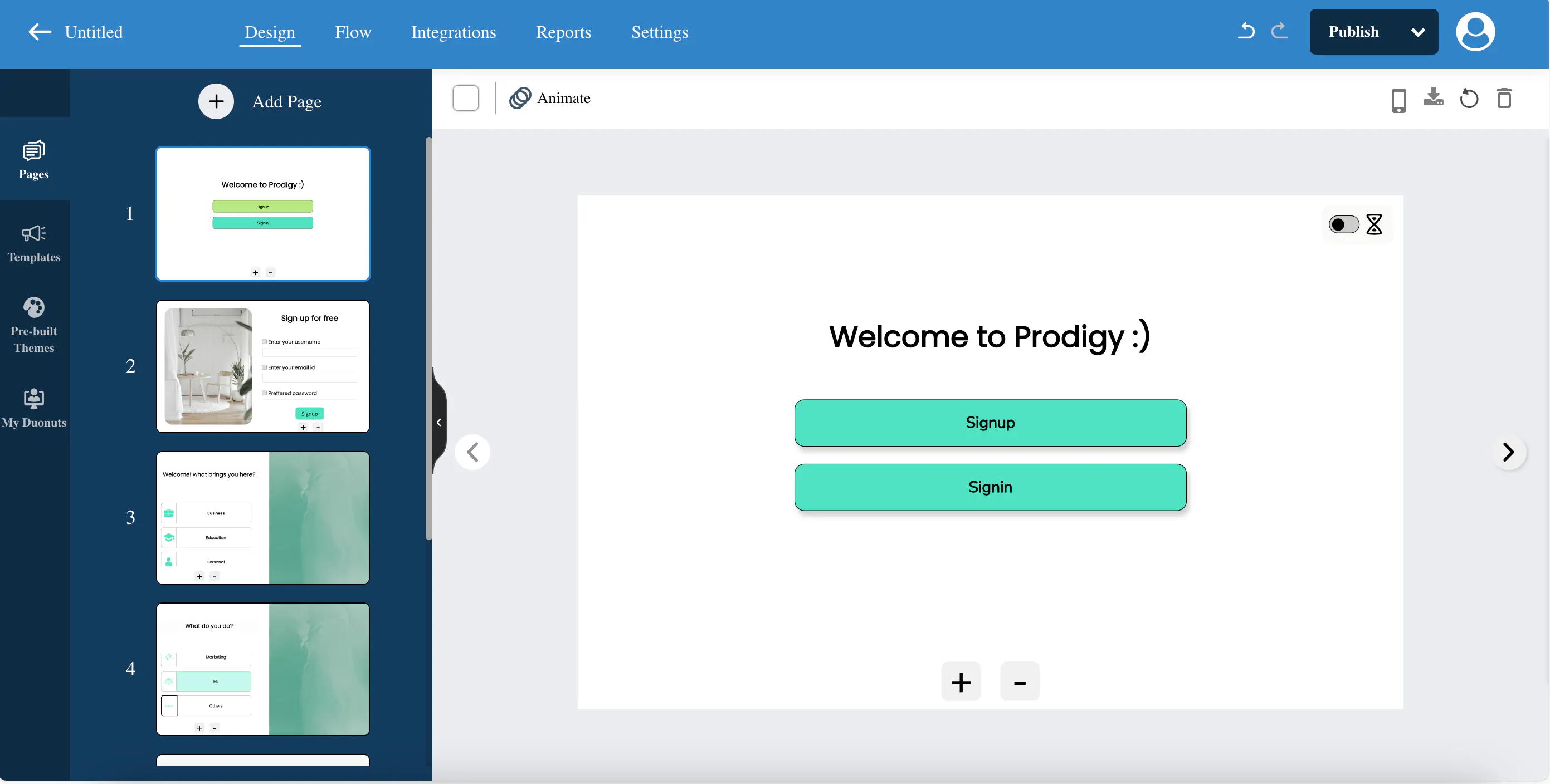Screen dimensions: 1550x784
Task: Open Pre-built Themes panel
Action: tap(33, 325)
